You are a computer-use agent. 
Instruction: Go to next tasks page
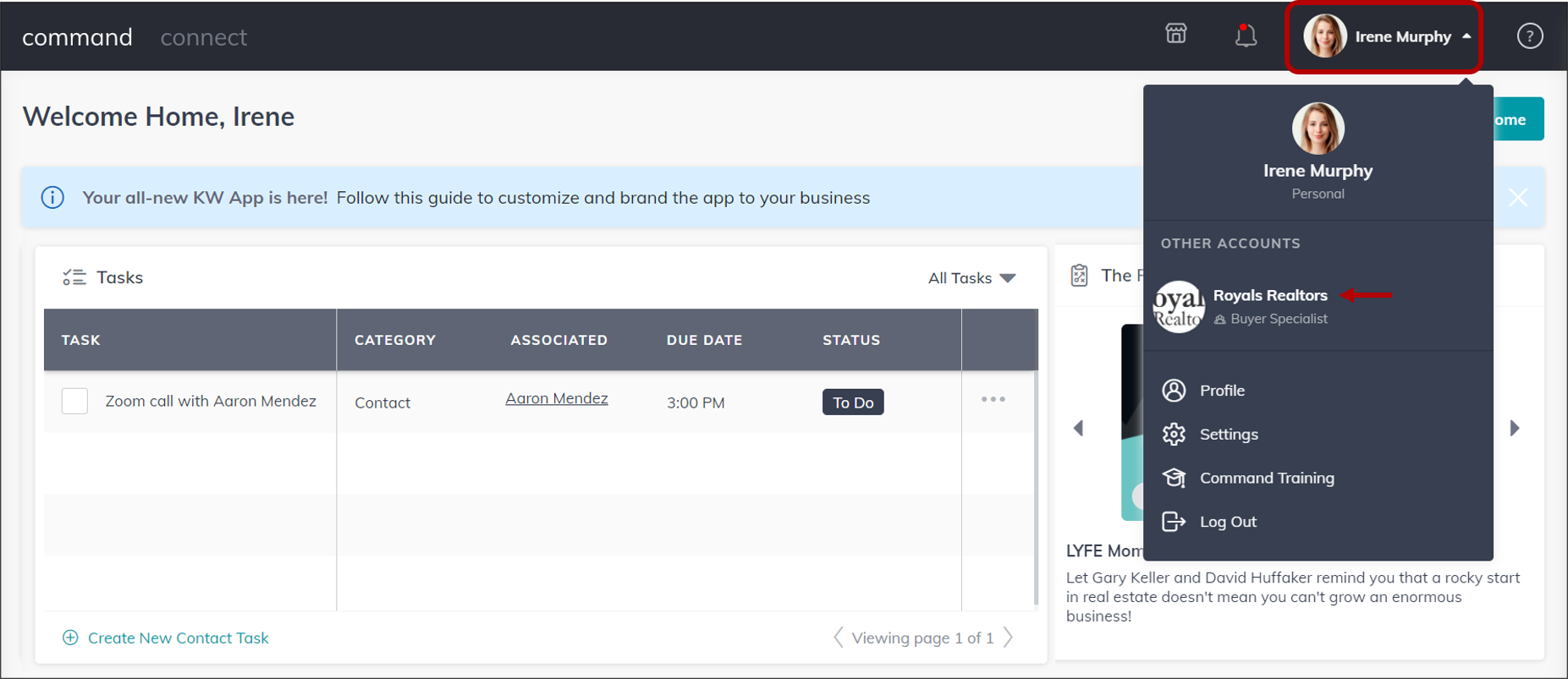(x=1008, y=638)
